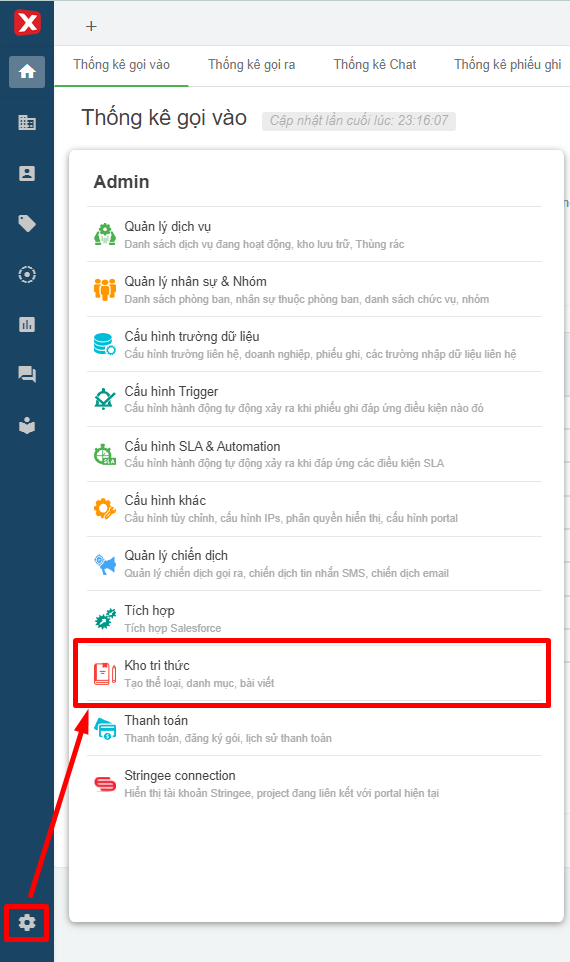Open the bar chart reports icon
570x962 pixels.
pos(27,325)
